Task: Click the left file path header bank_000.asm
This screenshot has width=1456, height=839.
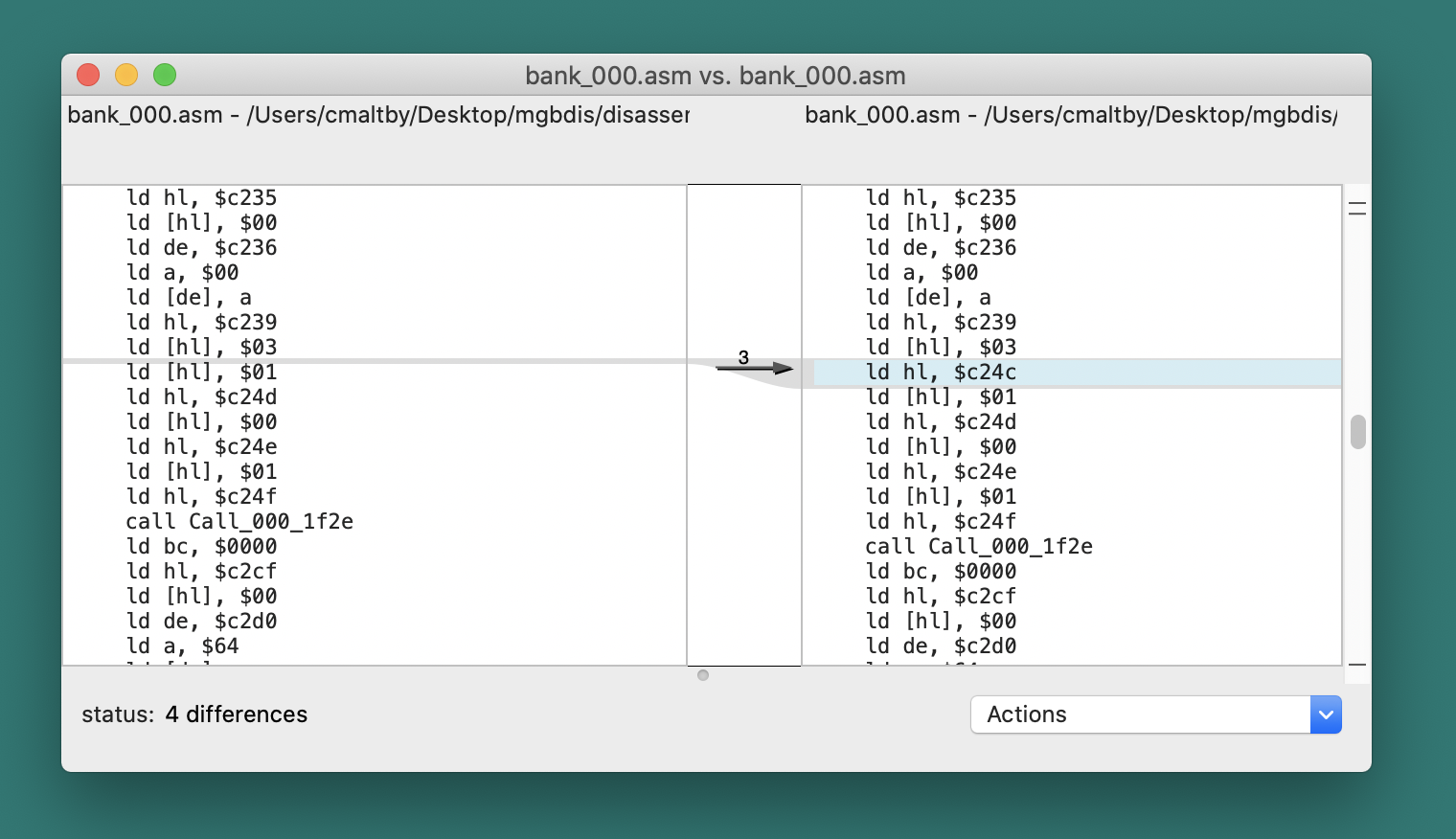Action: 378,115
